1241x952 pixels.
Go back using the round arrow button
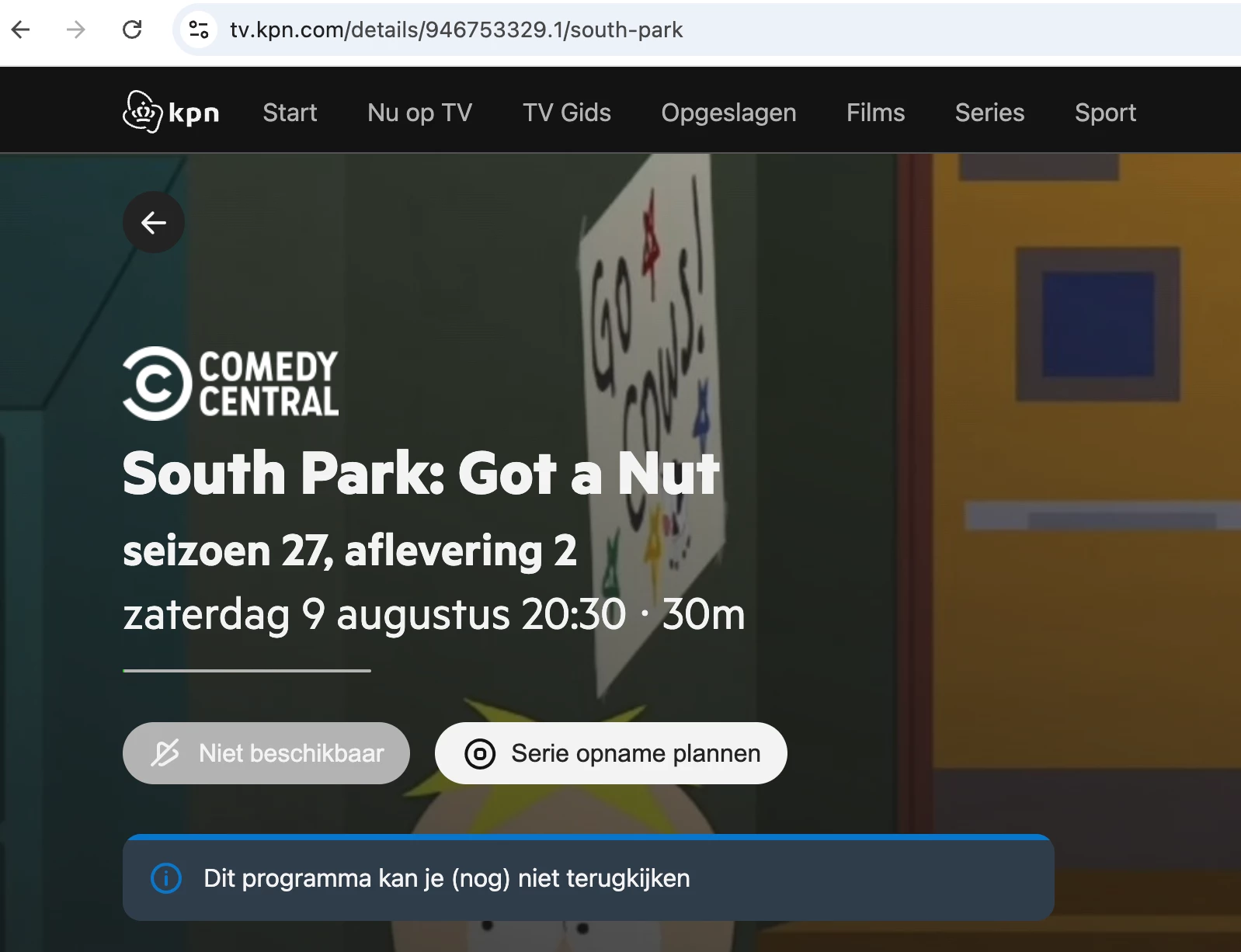coord(154,223)
